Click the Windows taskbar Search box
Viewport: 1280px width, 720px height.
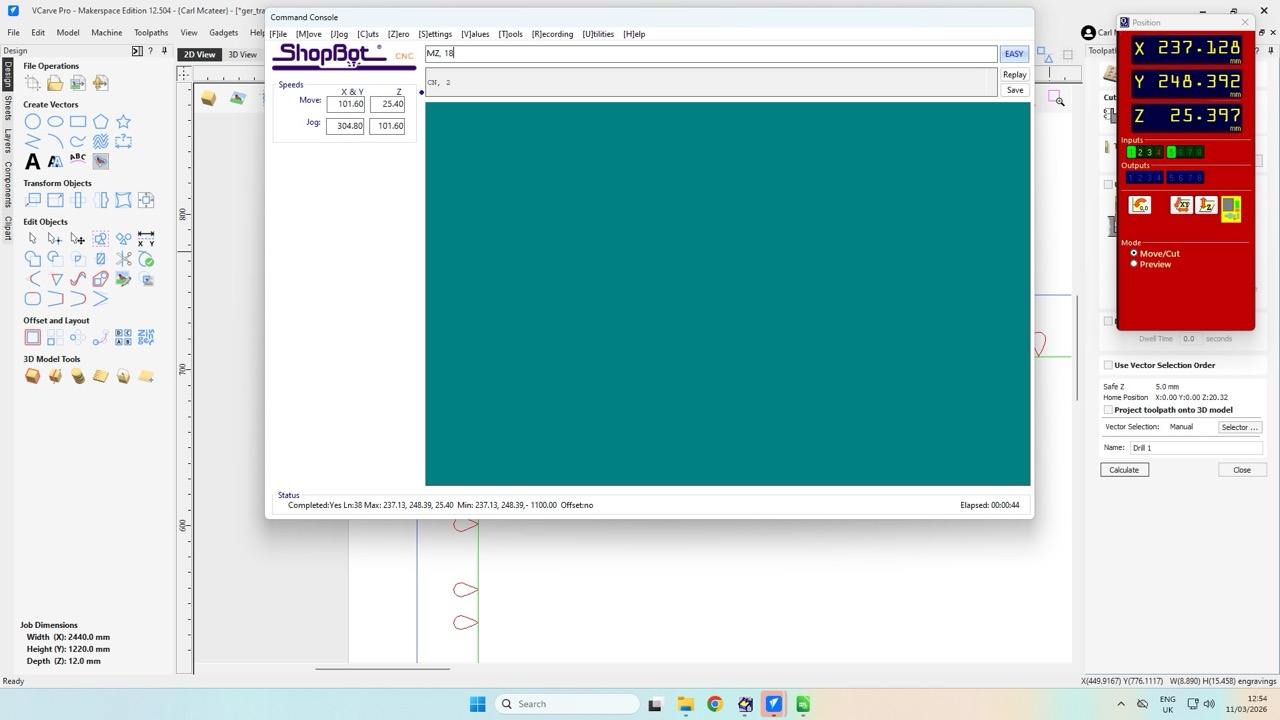tap(567, 704)
